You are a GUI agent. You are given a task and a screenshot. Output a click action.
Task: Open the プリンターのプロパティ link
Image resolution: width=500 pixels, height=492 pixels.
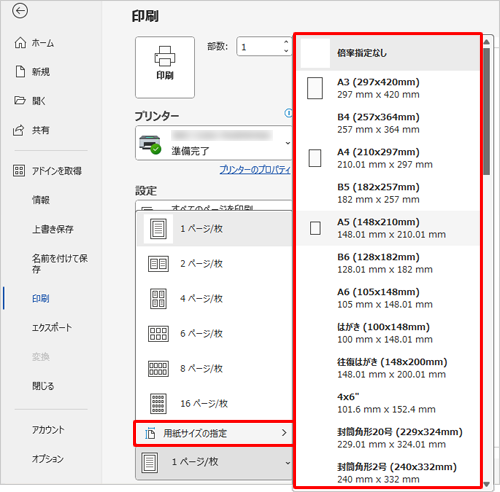click(x=255, y=170)
